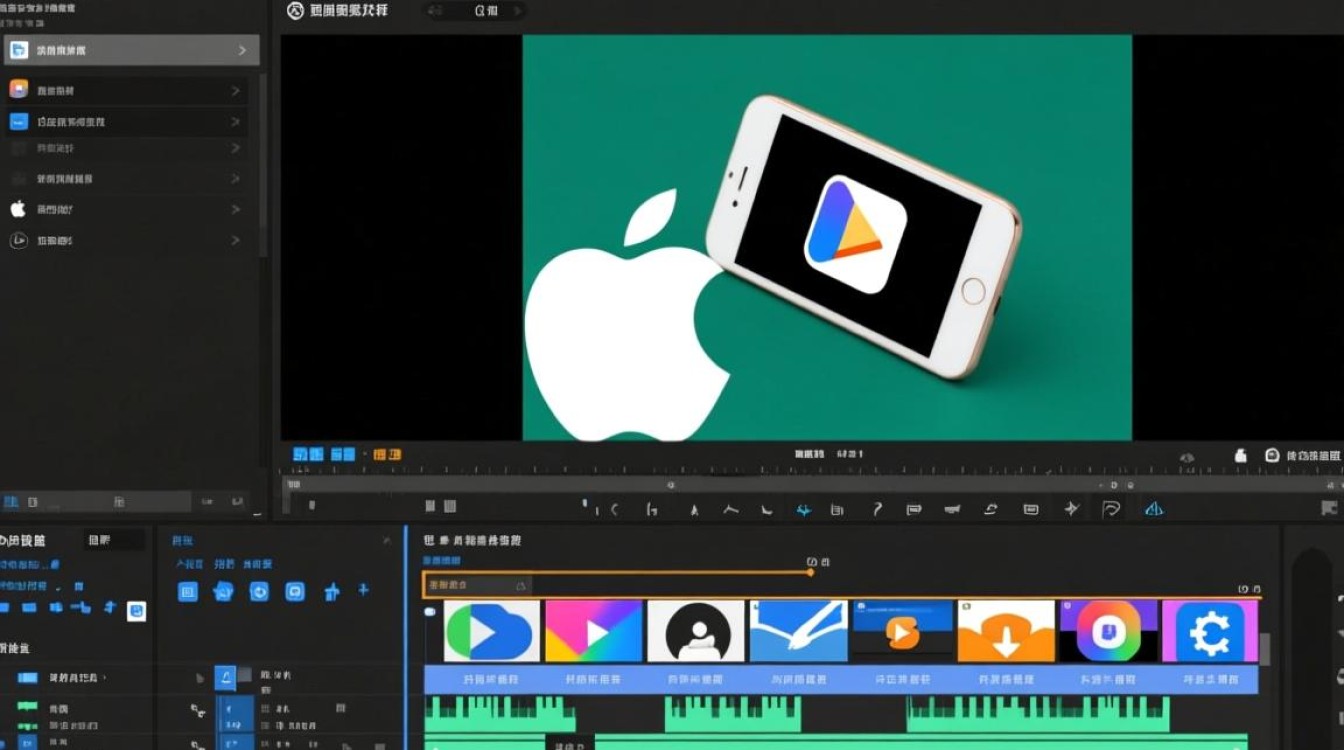Click the orange marker at the end of the timeline range bar
Viewport: 1344px width, 750px height.
pos(810,572)
